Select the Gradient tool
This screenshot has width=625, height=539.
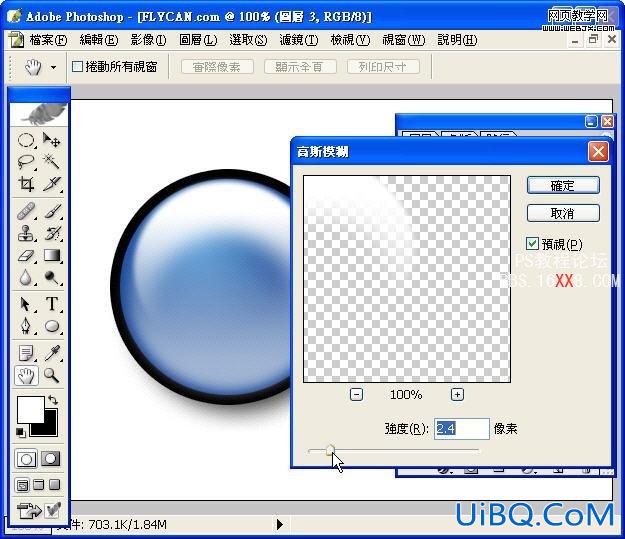point(51,256)
